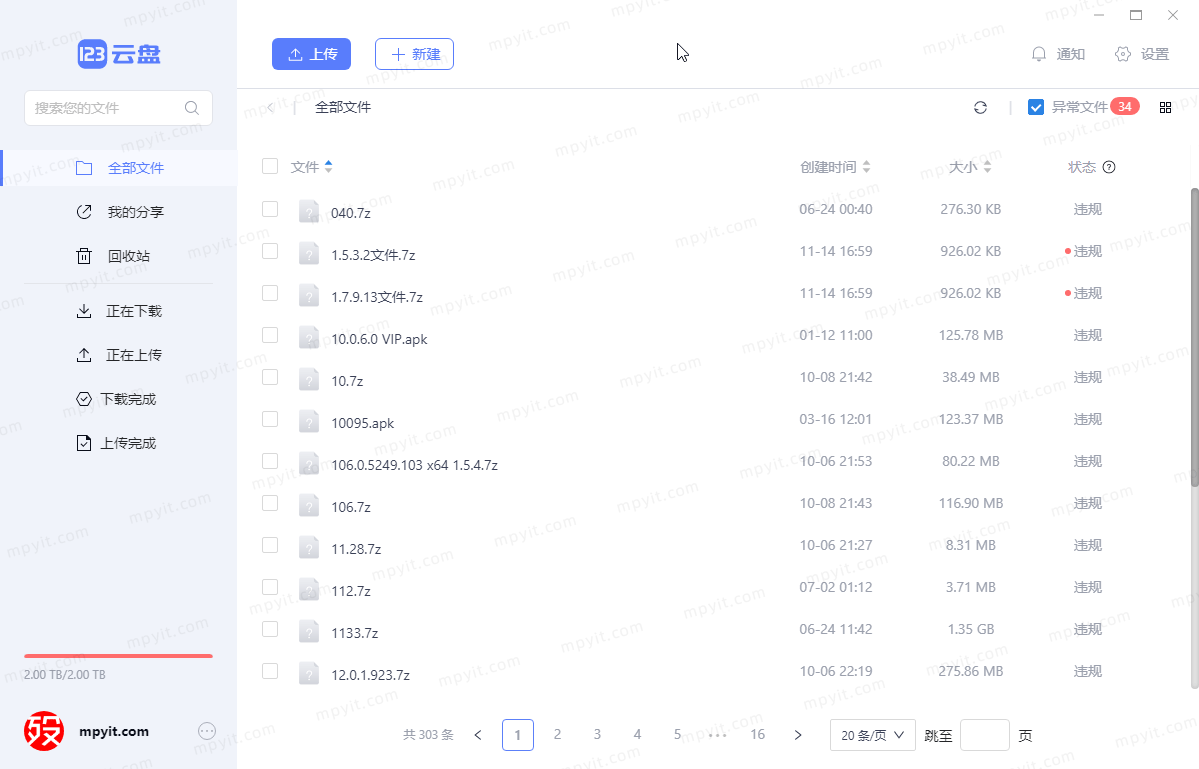The image size is (1199, 769).
Task: Click the search magnifier icon
Action: 192,108
